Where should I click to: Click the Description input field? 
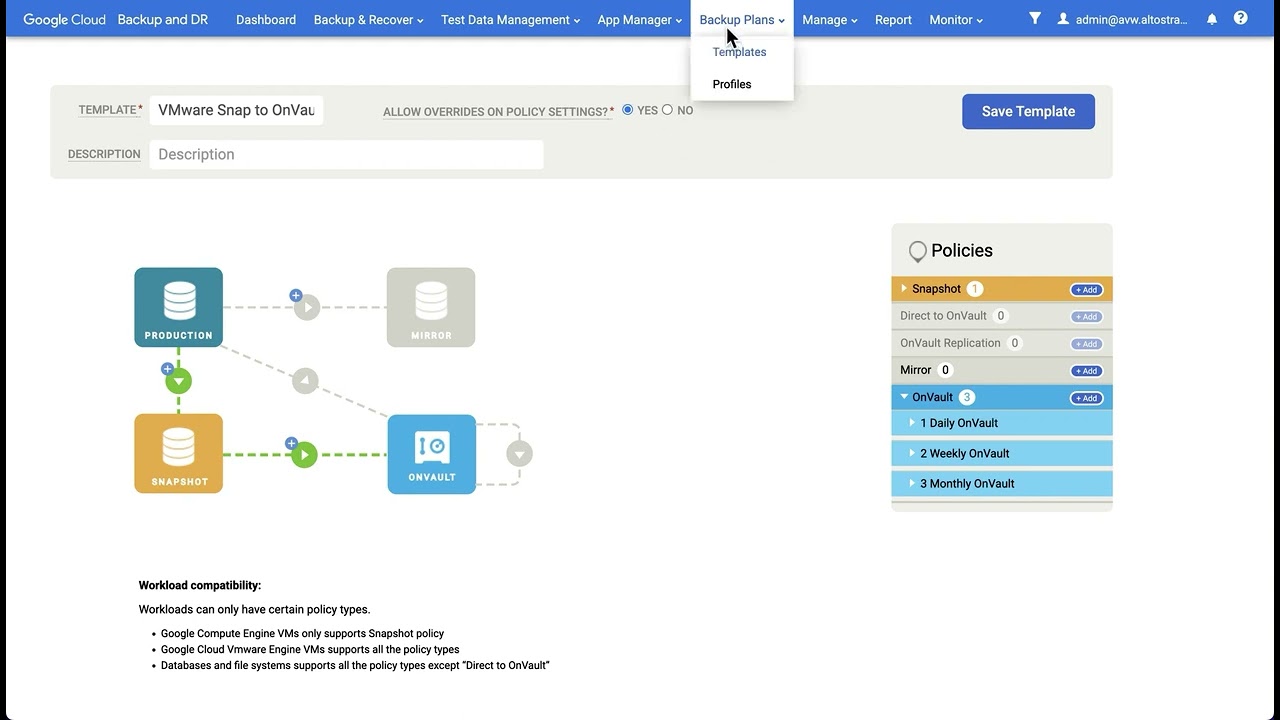[346, 154]
